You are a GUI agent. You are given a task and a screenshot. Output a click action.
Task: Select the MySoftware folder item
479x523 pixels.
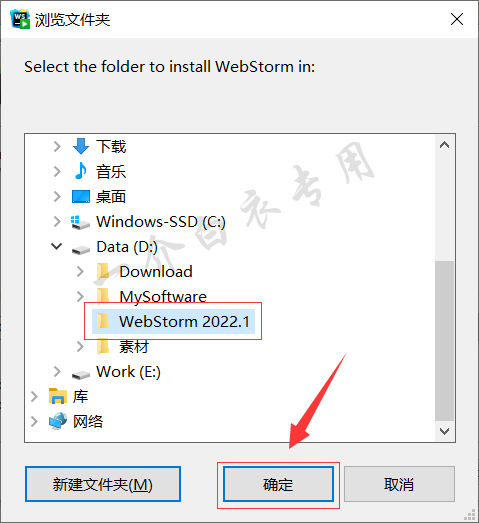[x=152, y=296]
